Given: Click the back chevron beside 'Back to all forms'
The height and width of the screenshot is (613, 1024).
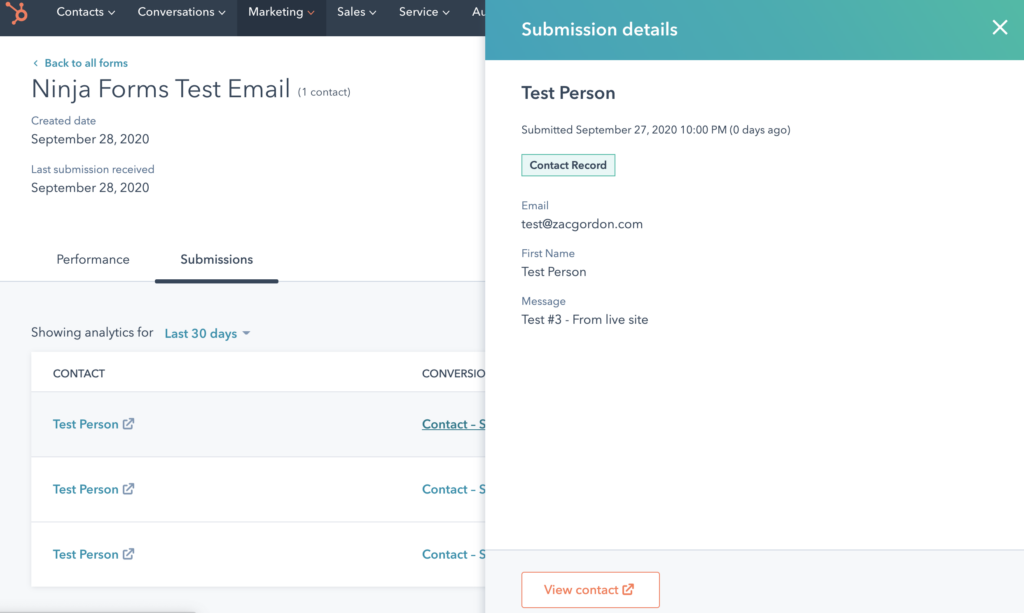Looking at the screenshot, I should tap(35, 63).
